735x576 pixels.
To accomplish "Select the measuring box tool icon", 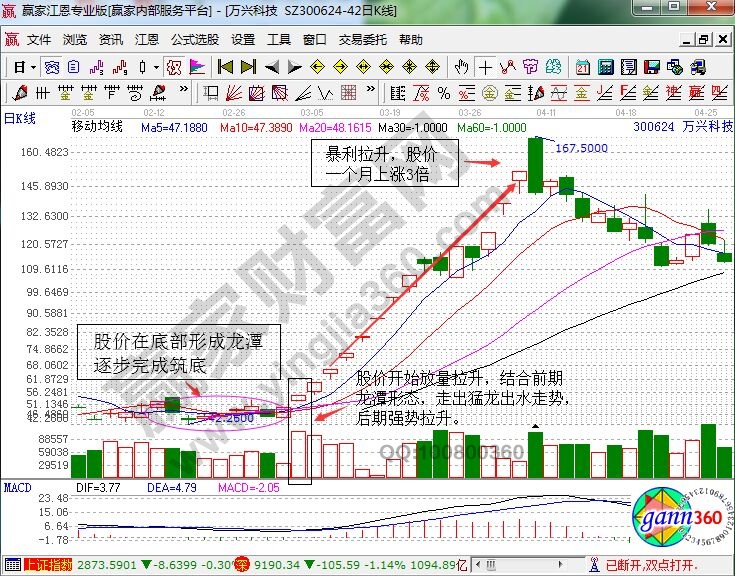I will point(211,92).
